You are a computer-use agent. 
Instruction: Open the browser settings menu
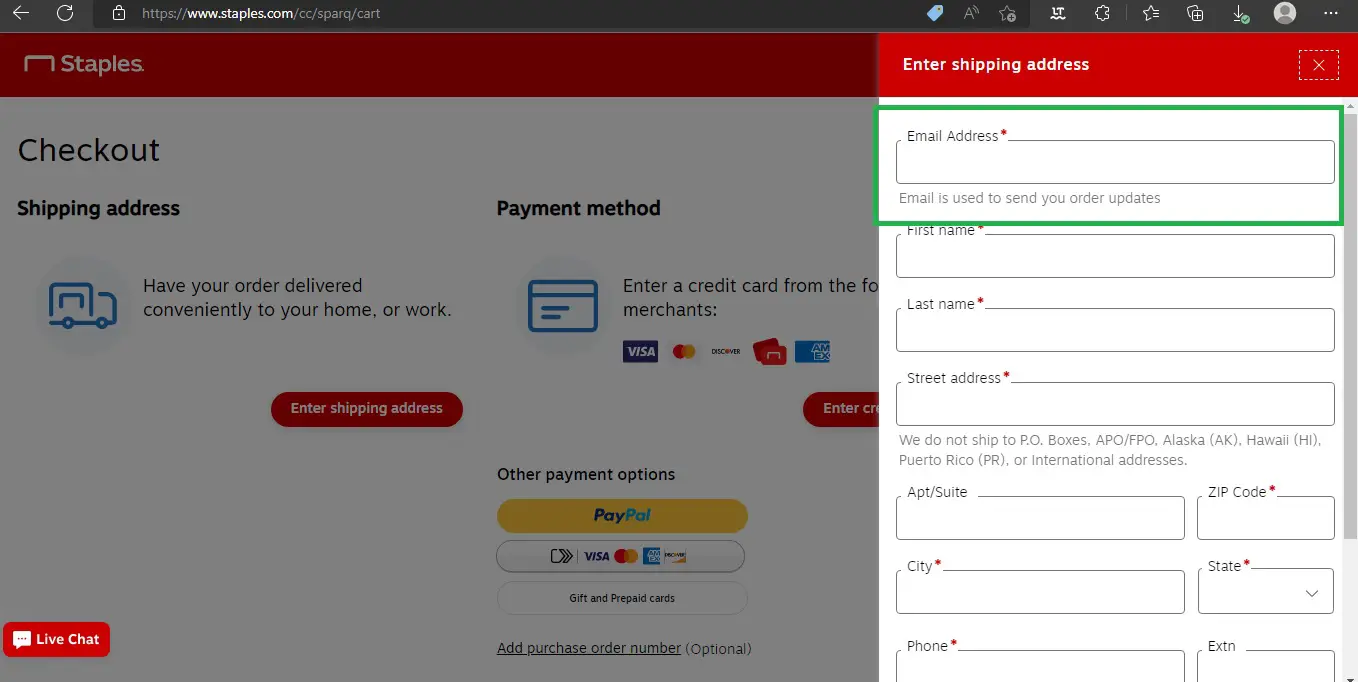1332,15
